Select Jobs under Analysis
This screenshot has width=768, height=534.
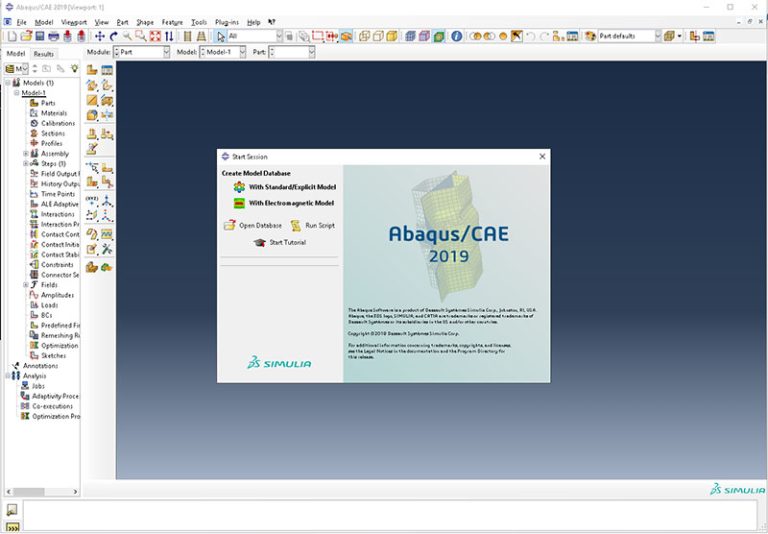[x=38, y=386]
